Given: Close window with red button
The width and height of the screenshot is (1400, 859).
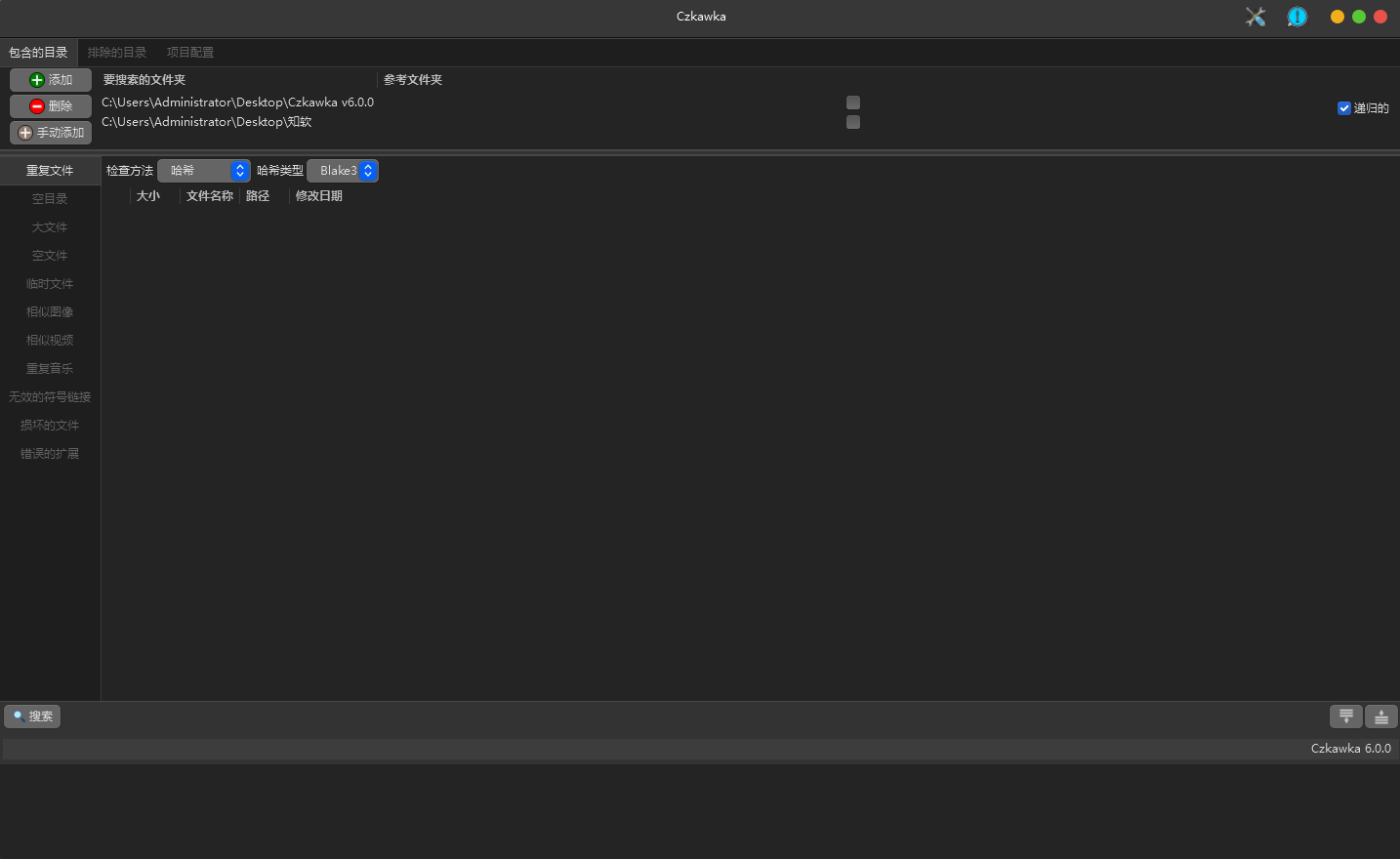Looking at the screenshot, I should (1380, 17).
